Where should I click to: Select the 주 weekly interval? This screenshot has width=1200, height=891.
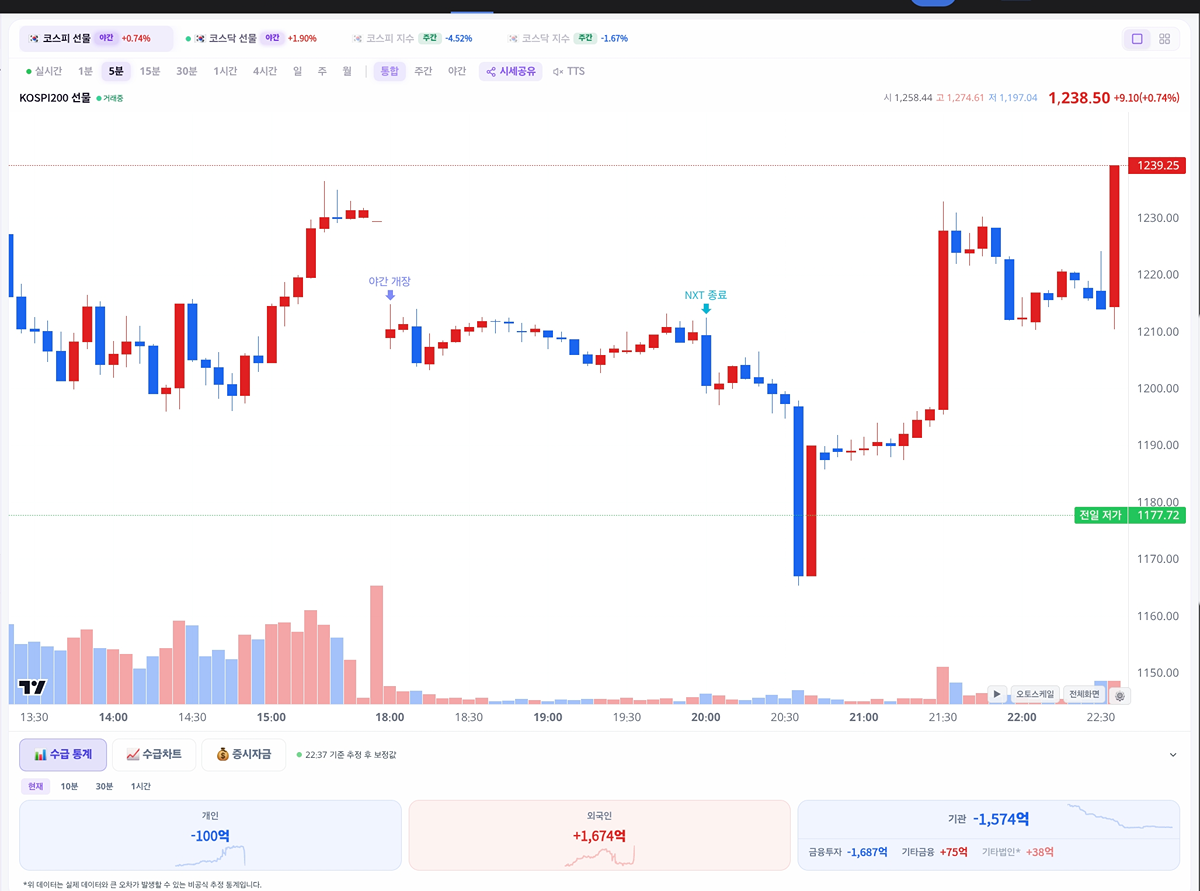(x=322, y=71)
